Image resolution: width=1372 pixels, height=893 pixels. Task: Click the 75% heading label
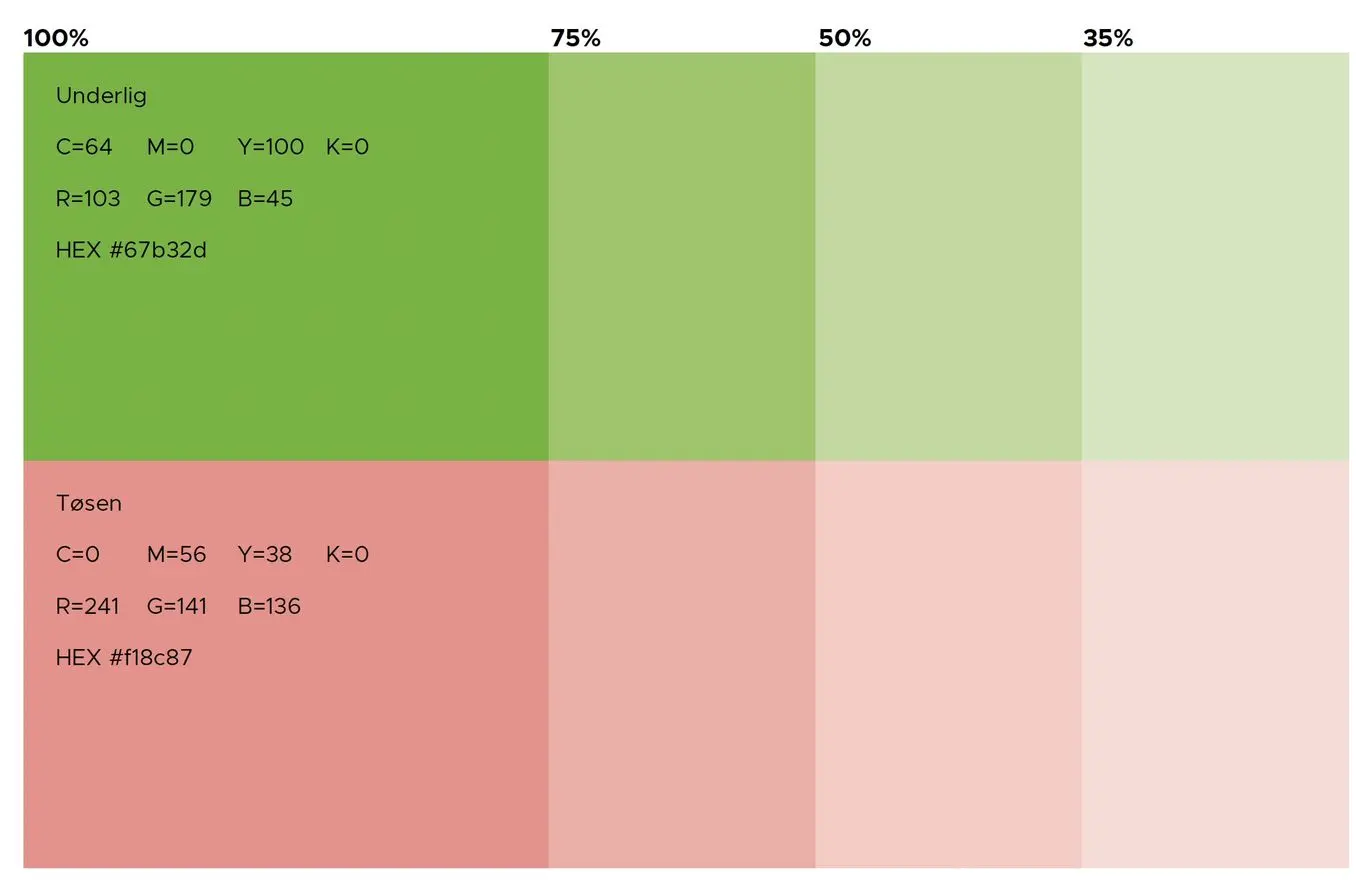click(x=576, y=39)
